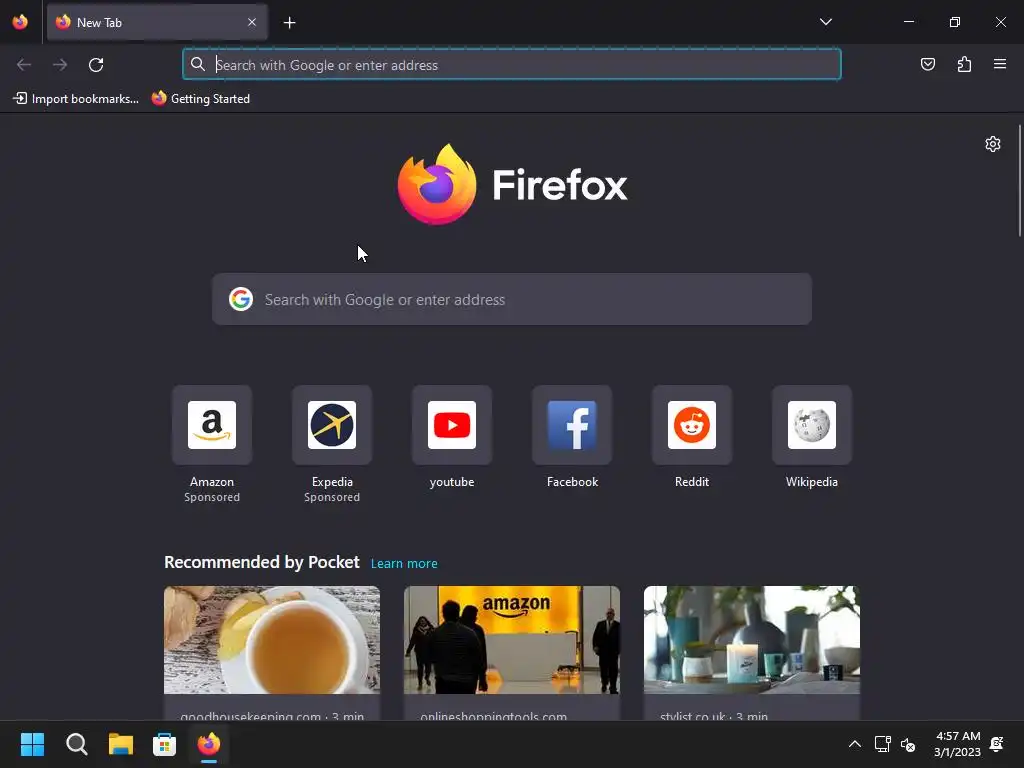Open the taskbar clock showing 4:57 AM
The image size is (1024, 768).
[957, 744]
